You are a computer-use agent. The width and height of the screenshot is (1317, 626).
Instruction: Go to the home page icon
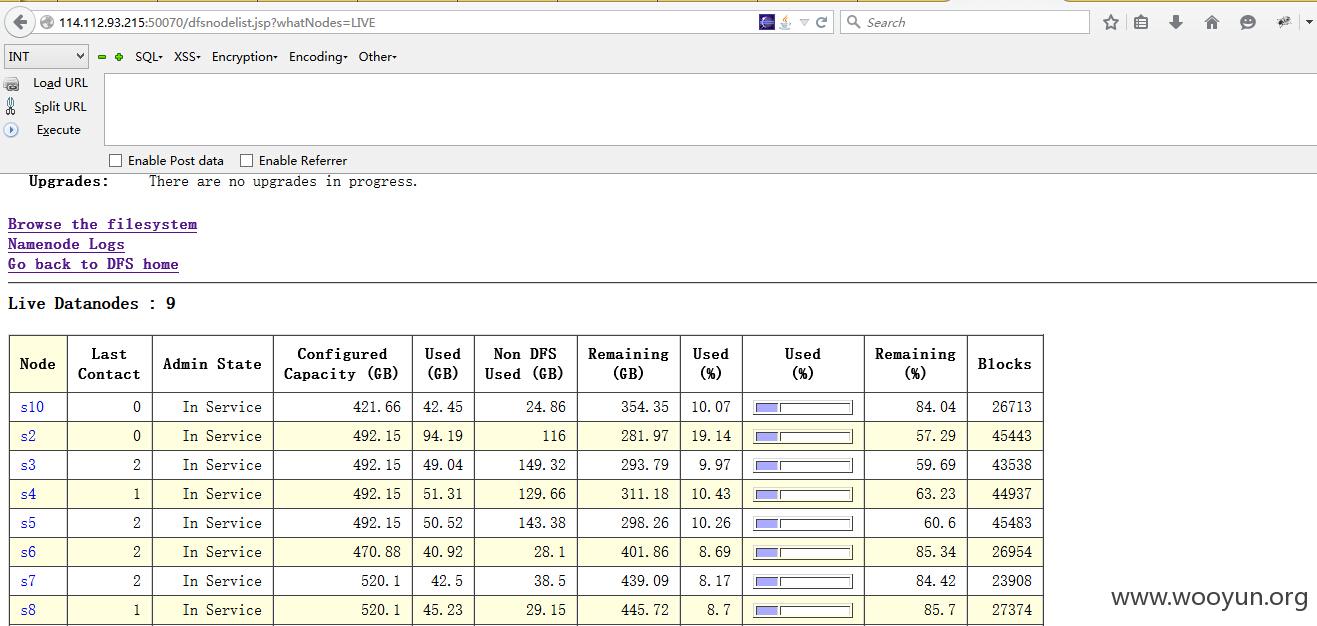coord(1212,22)
